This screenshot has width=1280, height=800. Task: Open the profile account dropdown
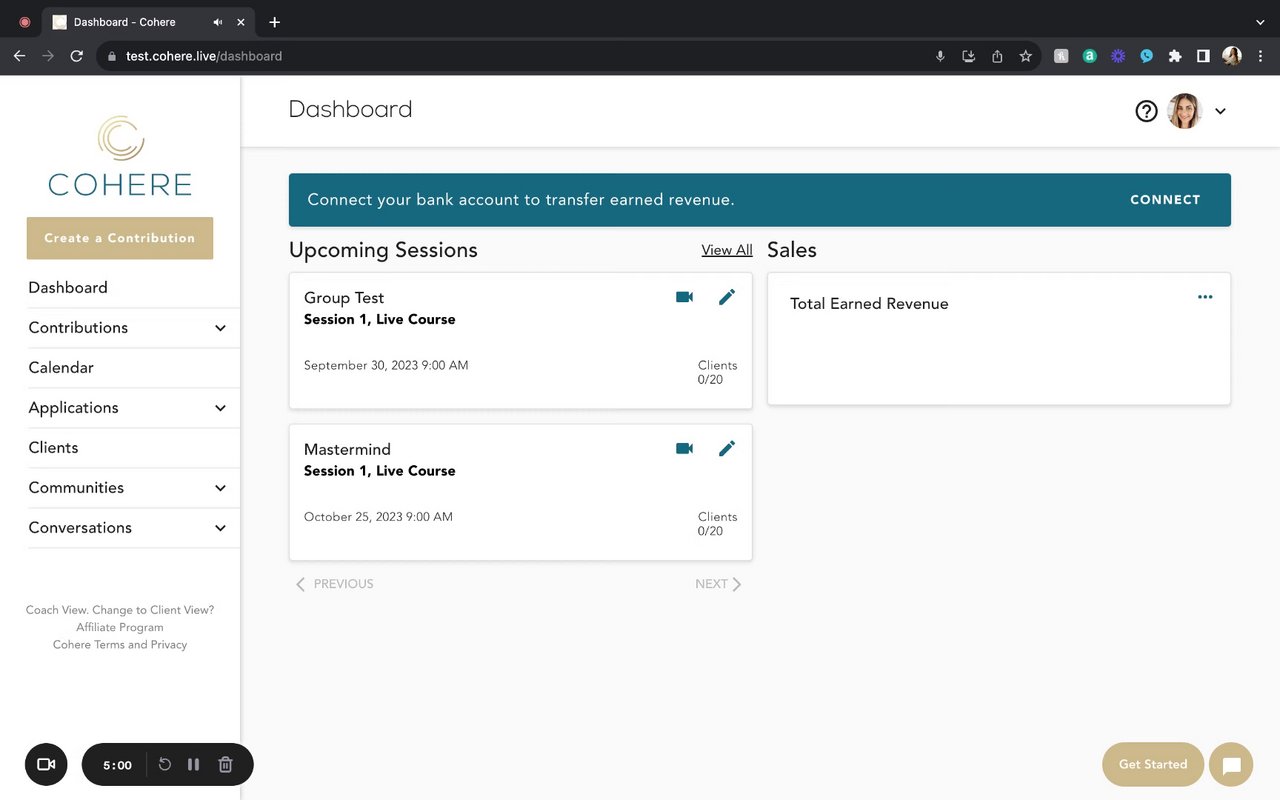[1220, 111]
